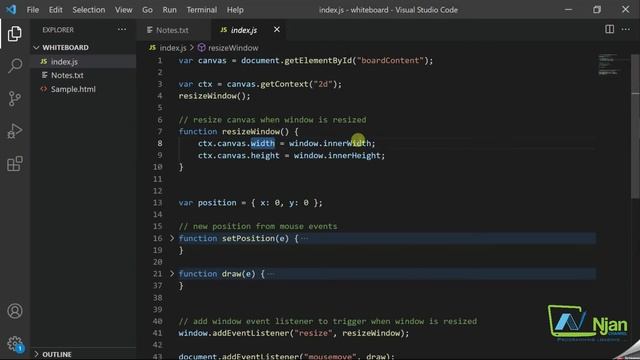Screen dimensions: 640x360
Task: Click the text file icon beside Notes.txt in Explorer
Action: click(x=44, y=75)
